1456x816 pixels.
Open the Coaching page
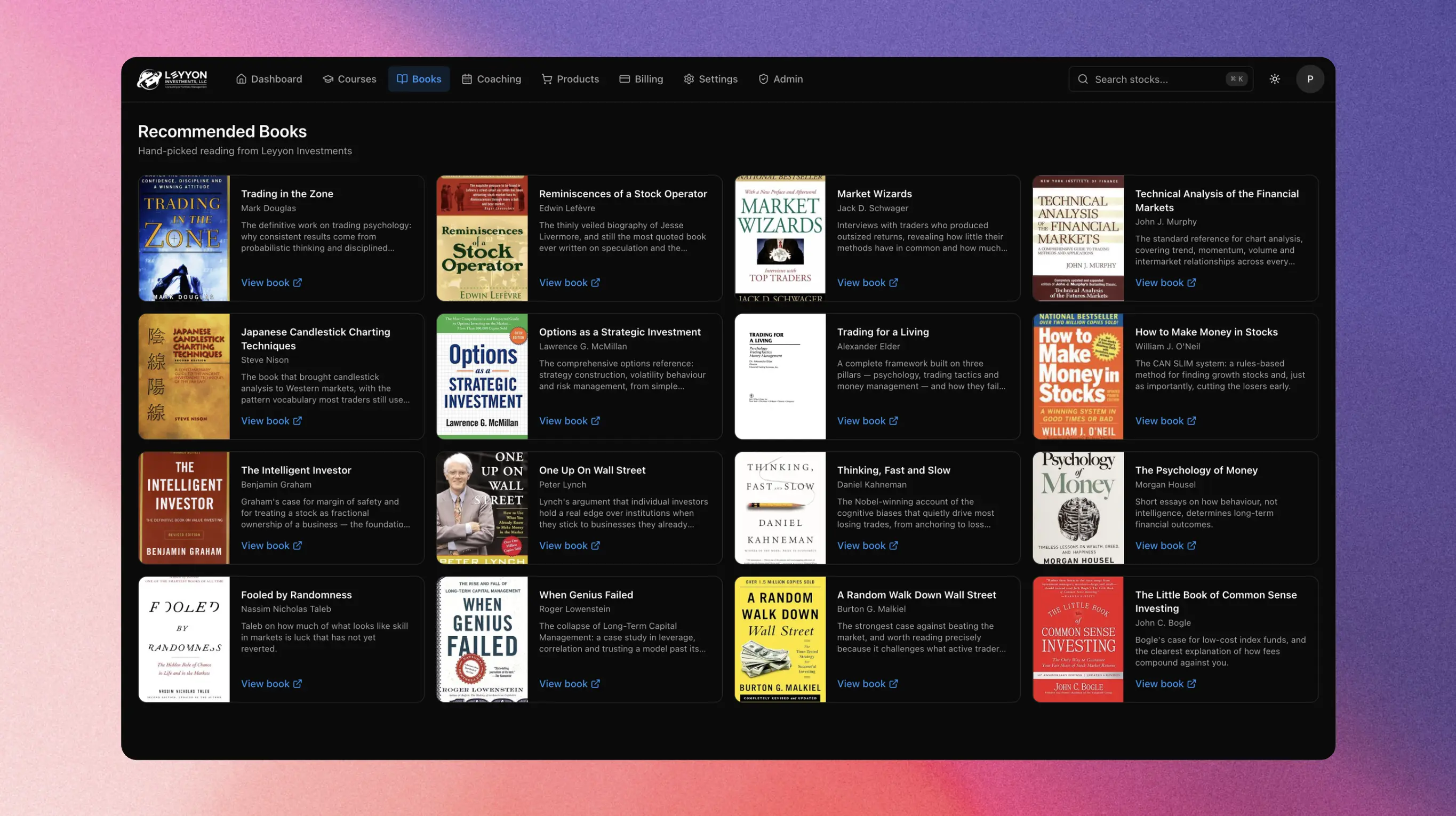pos(491,79)
